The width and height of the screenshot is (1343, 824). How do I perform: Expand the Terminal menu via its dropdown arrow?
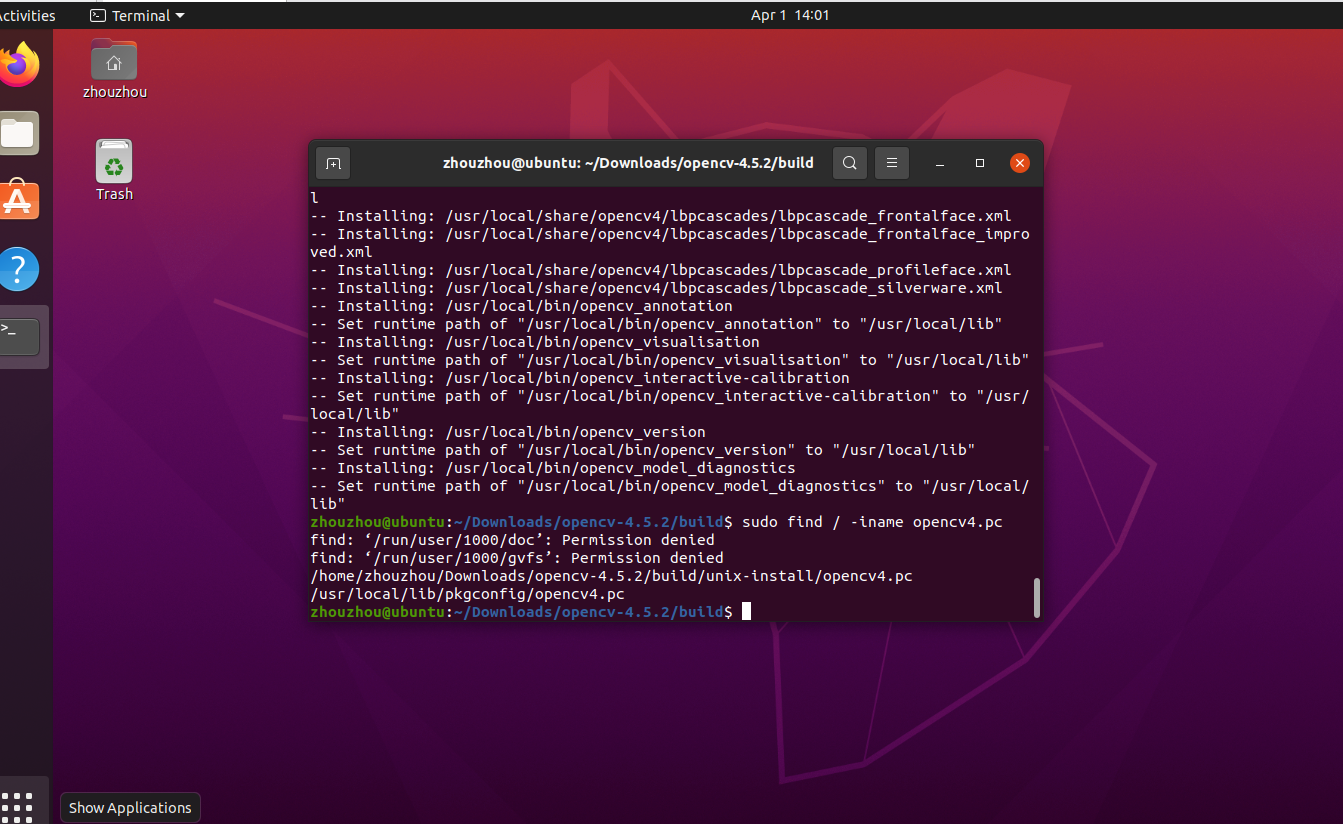179,15
